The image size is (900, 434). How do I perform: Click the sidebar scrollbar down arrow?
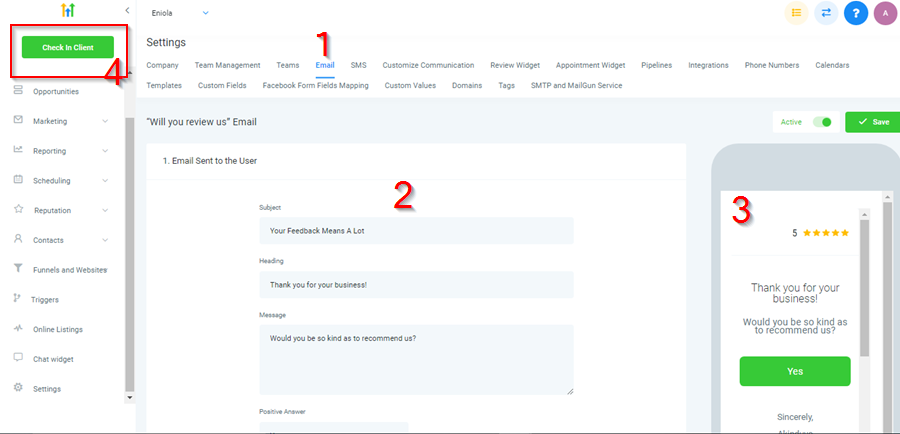coord(130,397)
